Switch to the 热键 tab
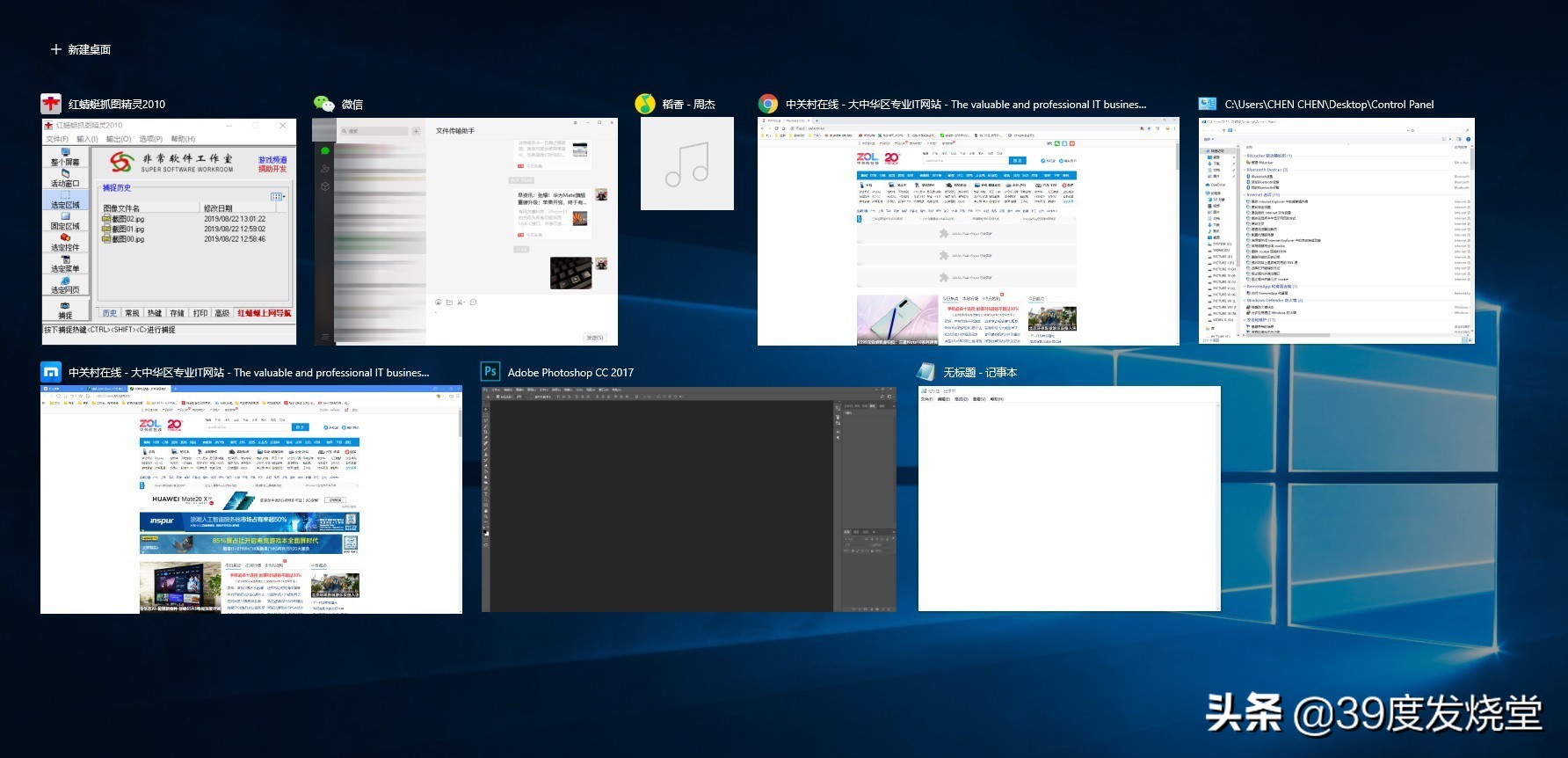Screen dimensions: 1568x758 (x=155, y=313)
